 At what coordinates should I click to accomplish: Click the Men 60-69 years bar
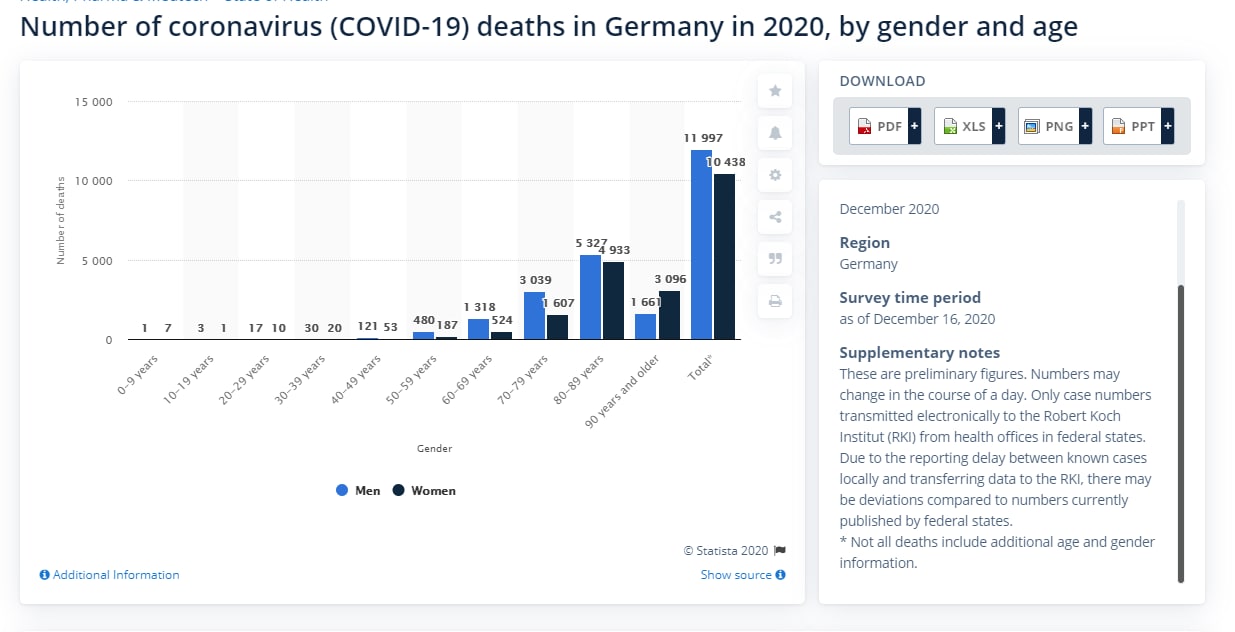click(x=479, y=330)
